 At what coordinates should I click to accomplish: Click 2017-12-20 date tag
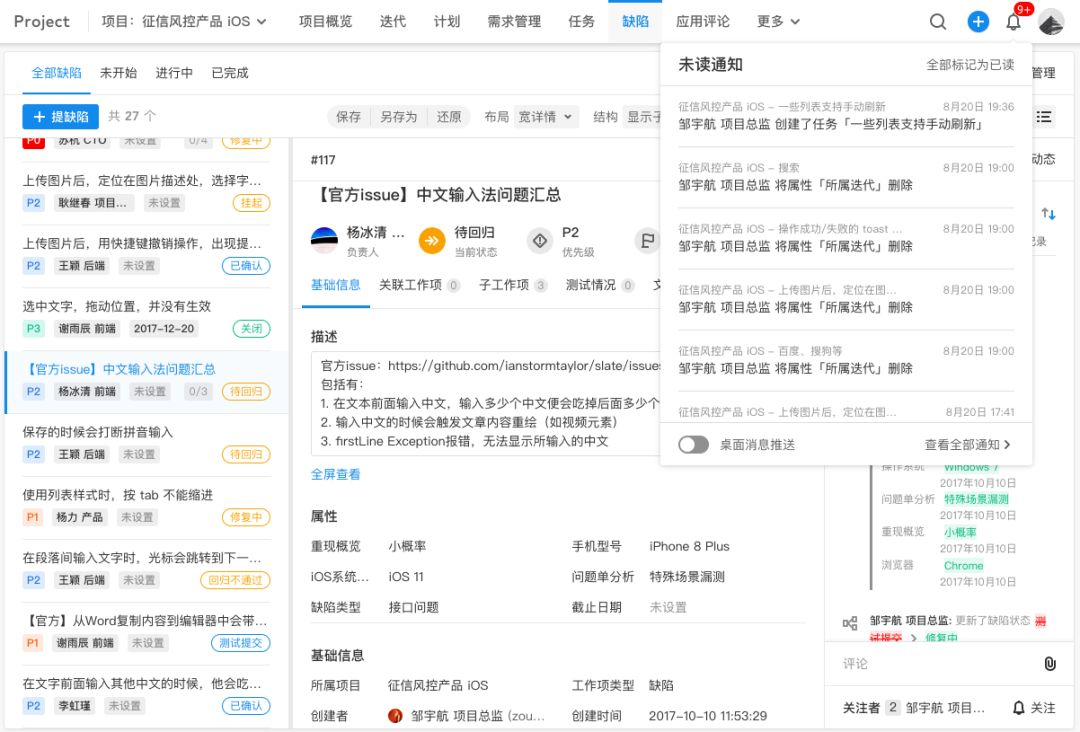click(164, 328)
